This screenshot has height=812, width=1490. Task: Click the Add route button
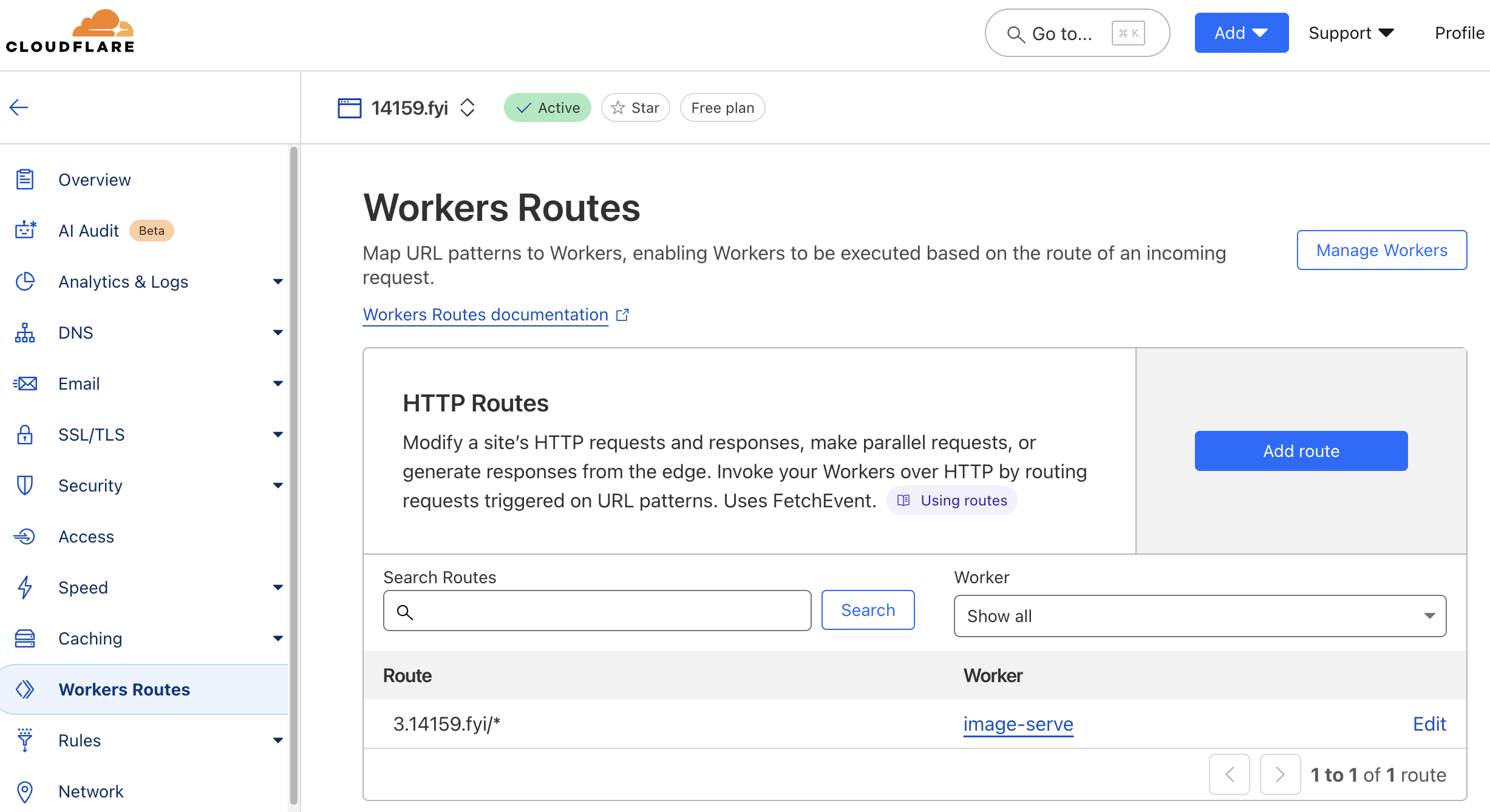(x=1301, y=451)
